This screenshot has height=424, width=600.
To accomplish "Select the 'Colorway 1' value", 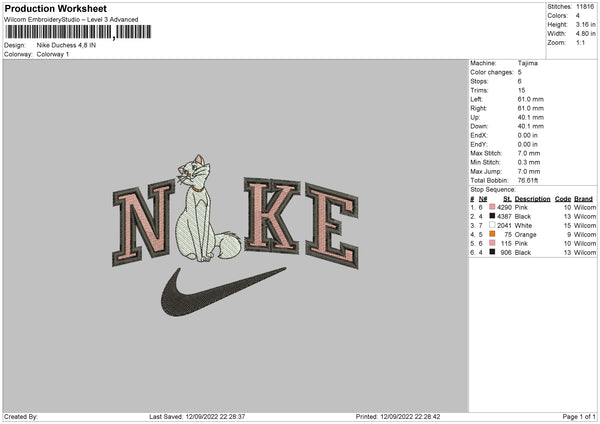I will coord(53,54).
